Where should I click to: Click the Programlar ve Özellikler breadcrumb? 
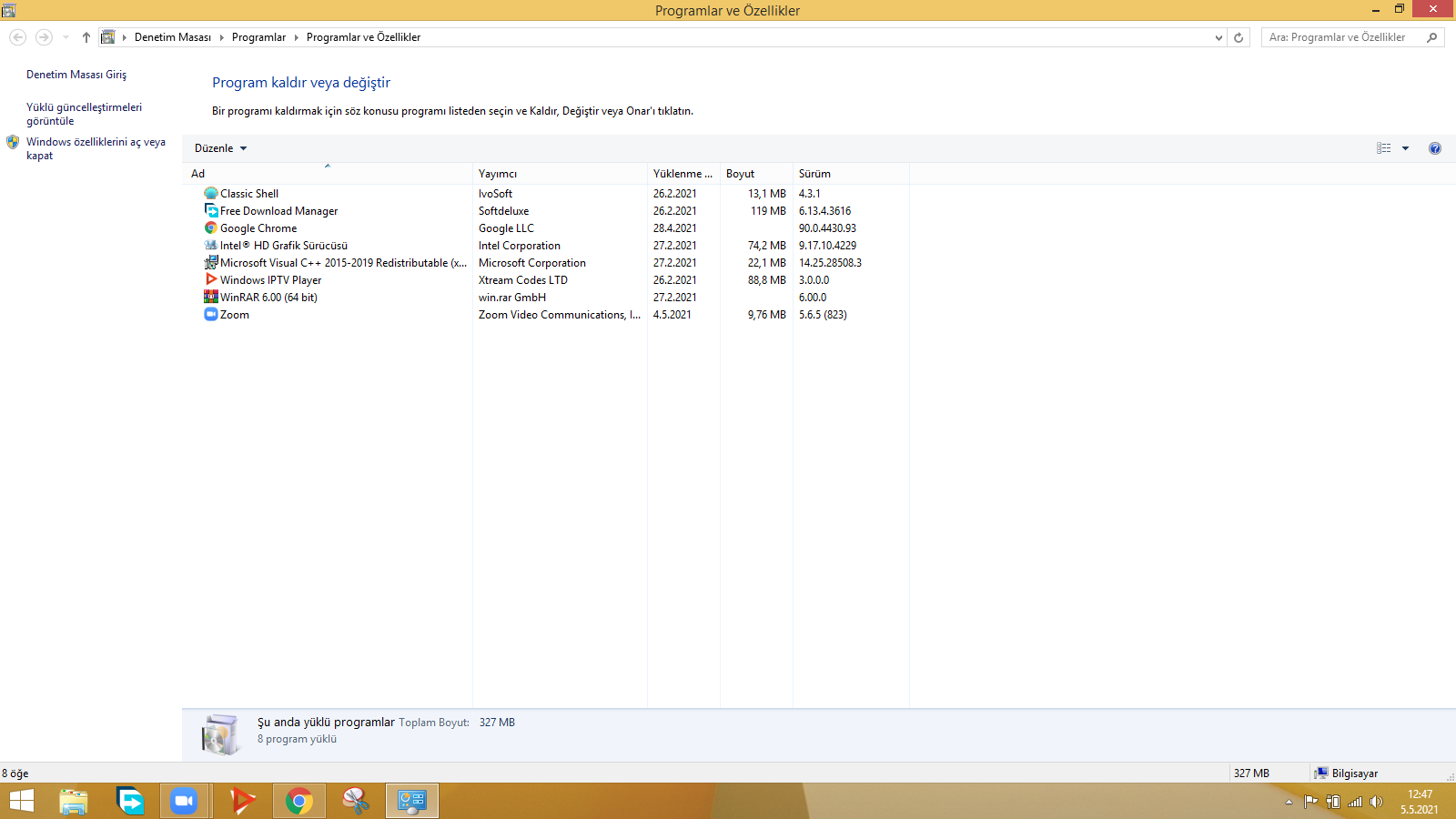tap(363, 37)
